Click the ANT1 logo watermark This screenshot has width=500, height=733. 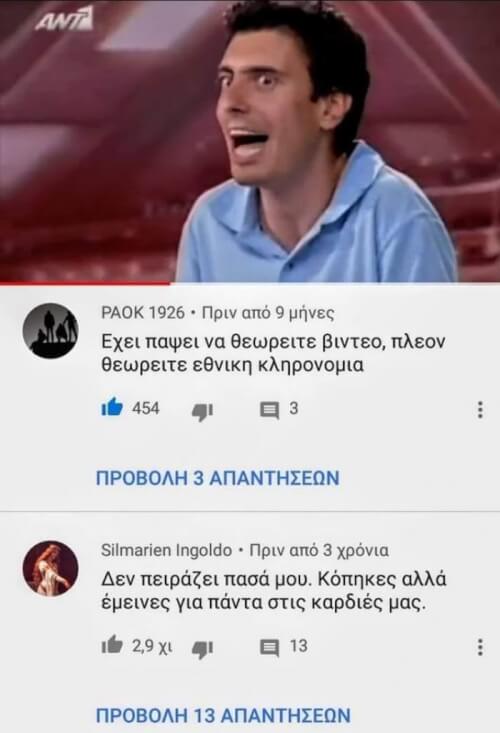[x=64, y=20]
